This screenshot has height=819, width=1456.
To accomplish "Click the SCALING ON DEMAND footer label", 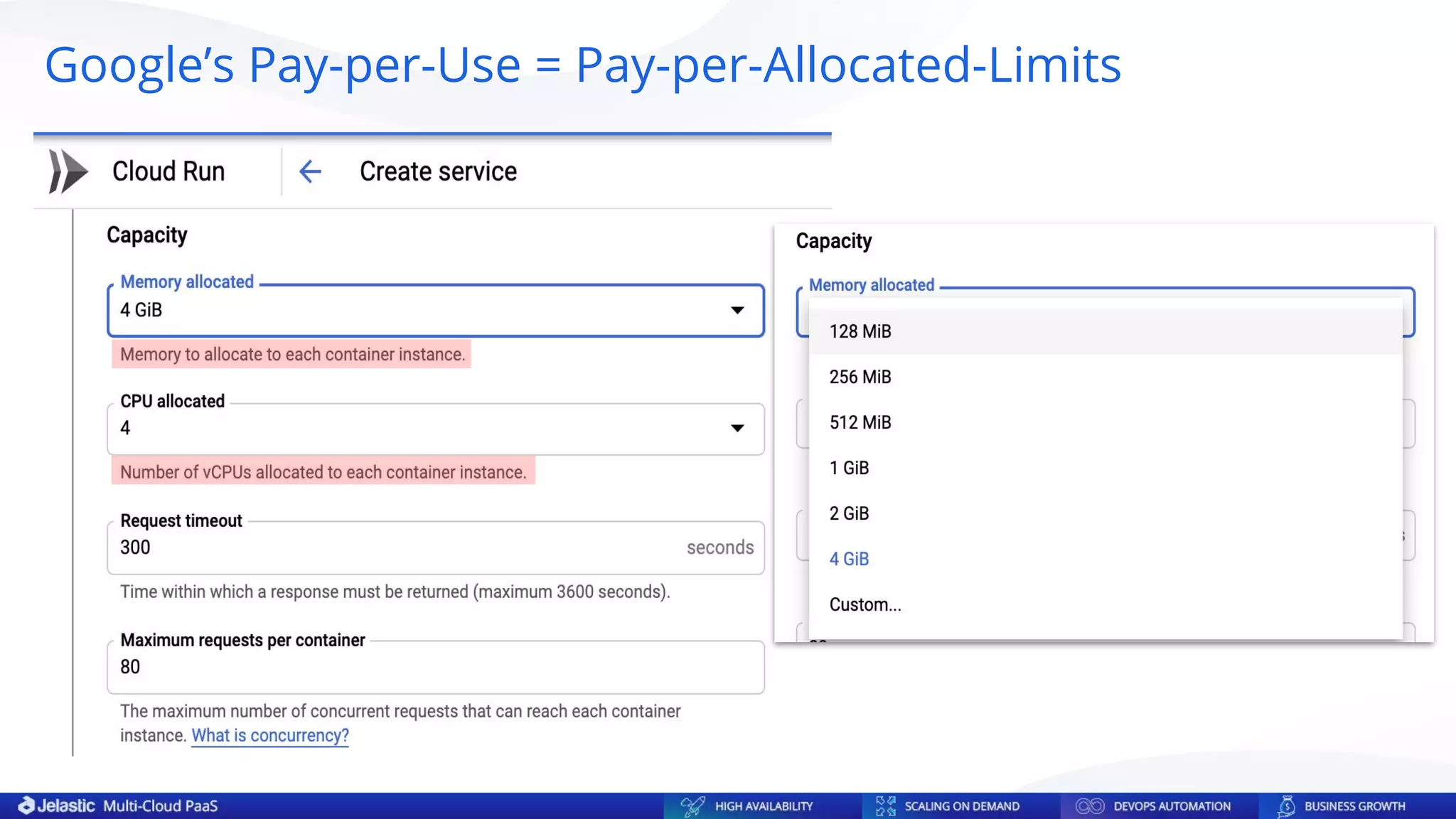I will 962,806.
